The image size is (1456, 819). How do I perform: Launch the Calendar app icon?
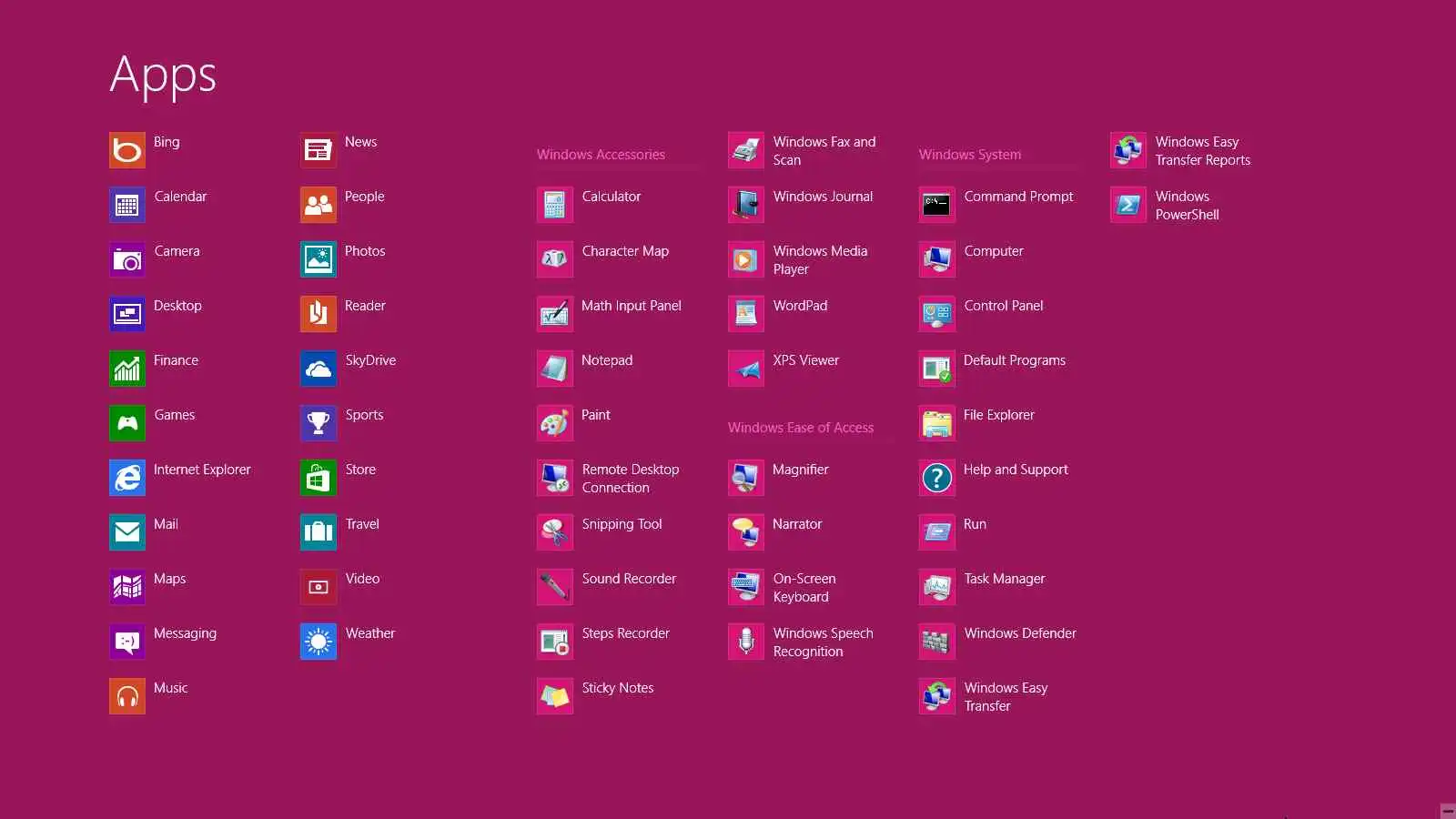[127, 205]
